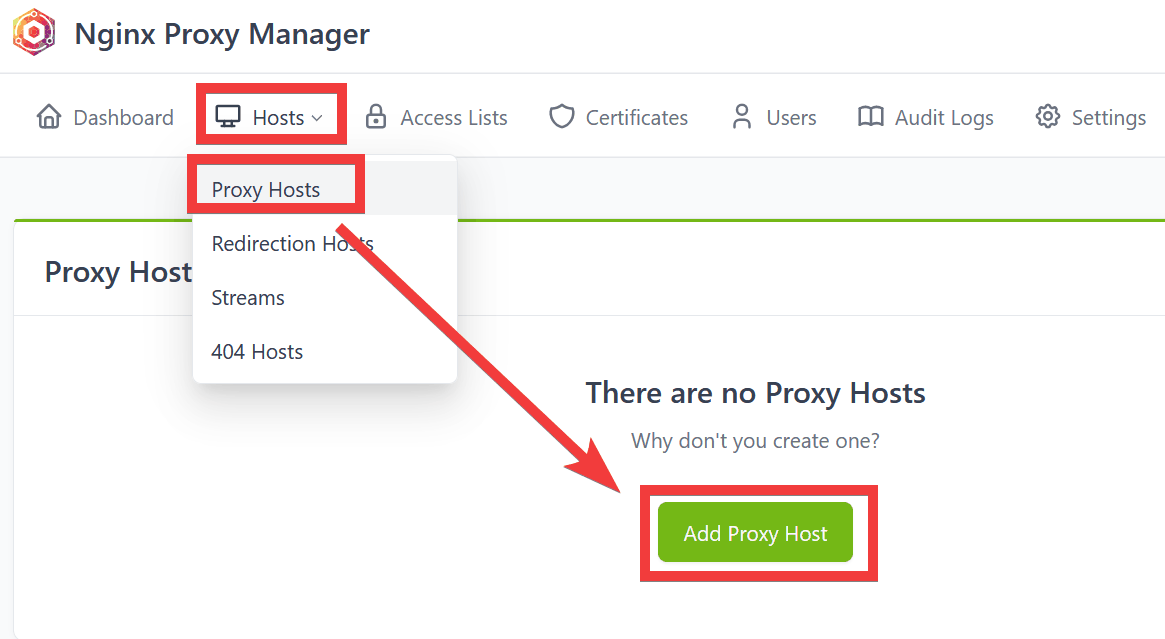The height and width of the screenshot is (639, 1165).
Task: Choose Redirection Hosts in Hosts menu
Action: [x=292, y=244]
